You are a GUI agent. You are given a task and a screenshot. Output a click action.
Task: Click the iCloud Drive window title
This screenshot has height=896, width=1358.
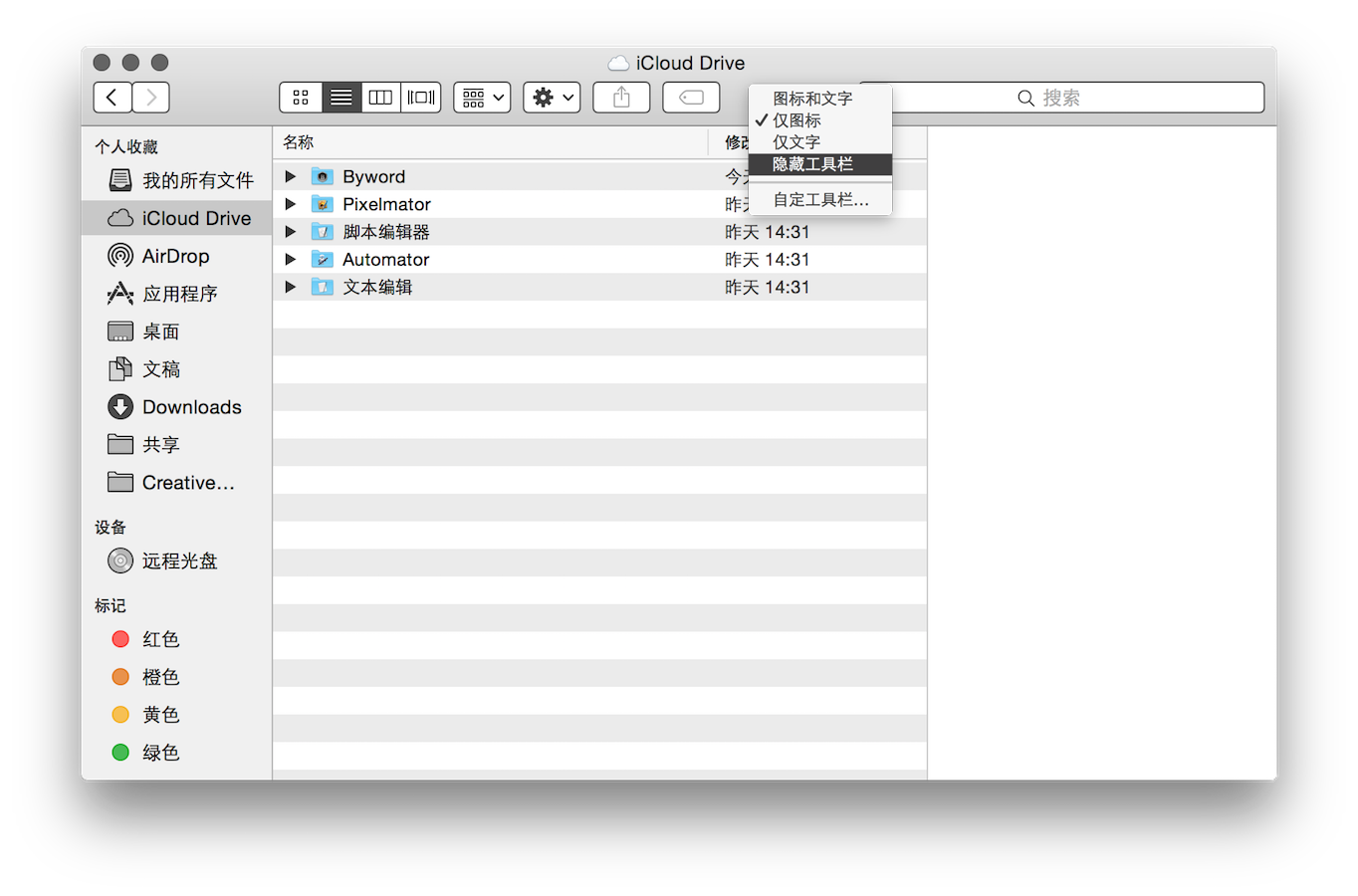(x=690, y=63)
